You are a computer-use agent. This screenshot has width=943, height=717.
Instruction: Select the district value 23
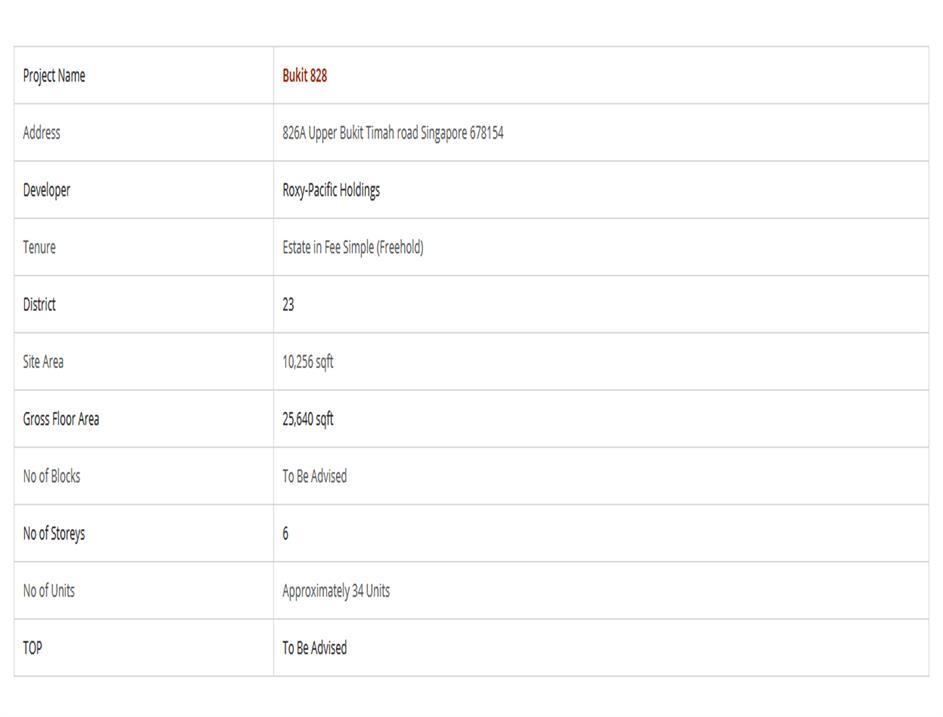[x=288, y=305]
